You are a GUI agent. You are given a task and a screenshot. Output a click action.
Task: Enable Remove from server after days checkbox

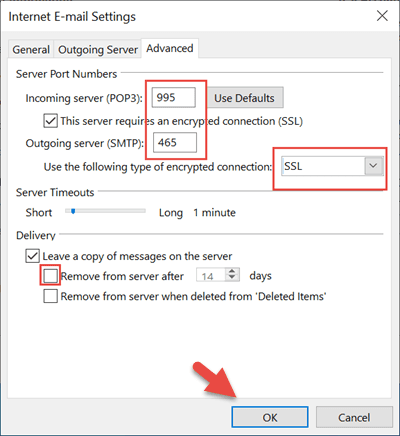click(x=50, y=276)
